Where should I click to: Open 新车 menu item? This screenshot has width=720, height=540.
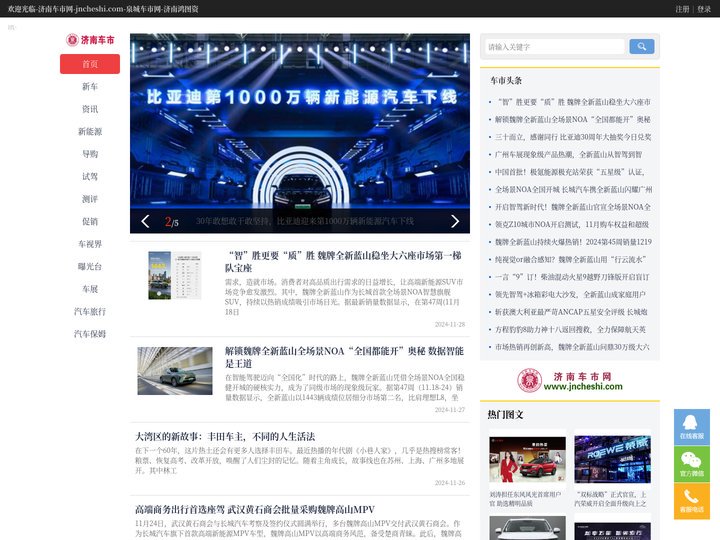pos(90,86)
